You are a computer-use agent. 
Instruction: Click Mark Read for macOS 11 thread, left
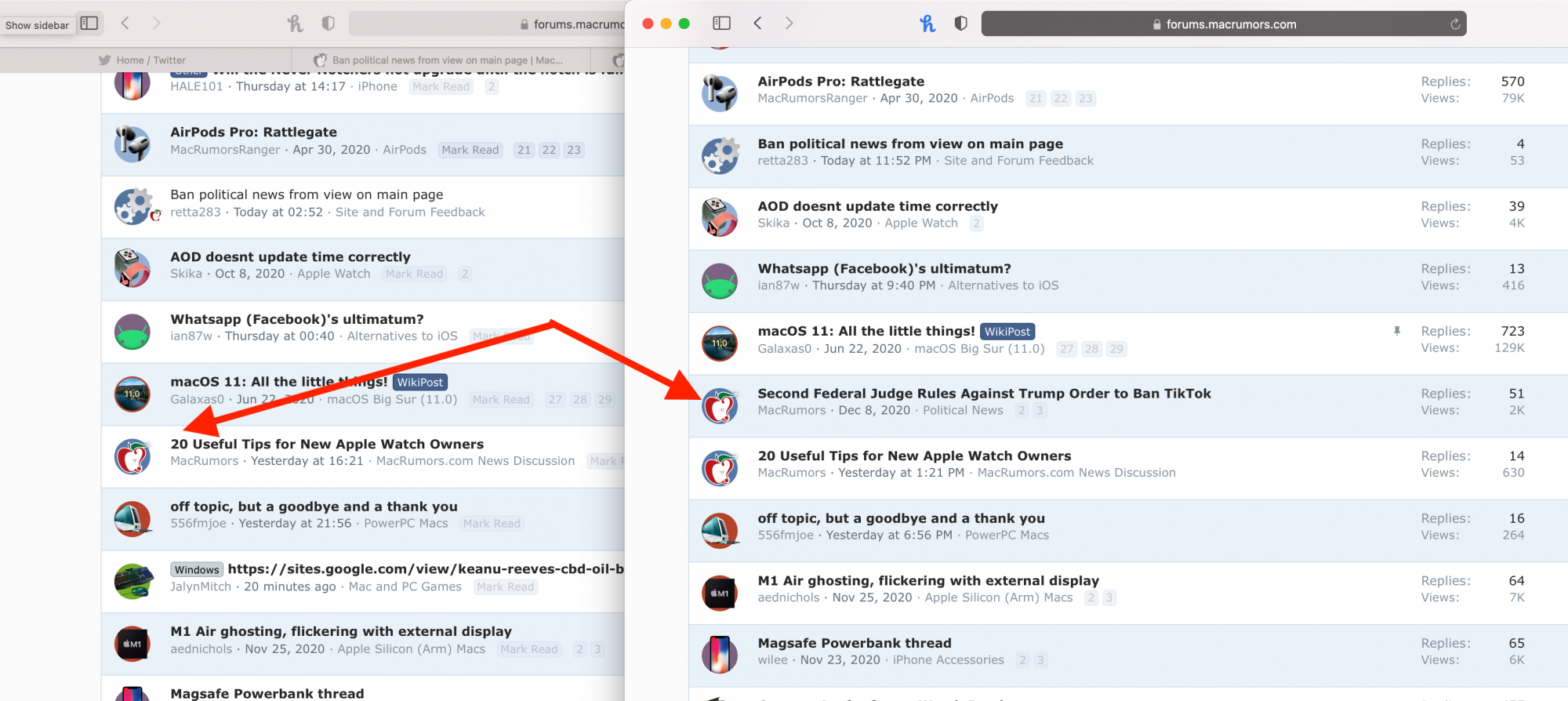501,399
